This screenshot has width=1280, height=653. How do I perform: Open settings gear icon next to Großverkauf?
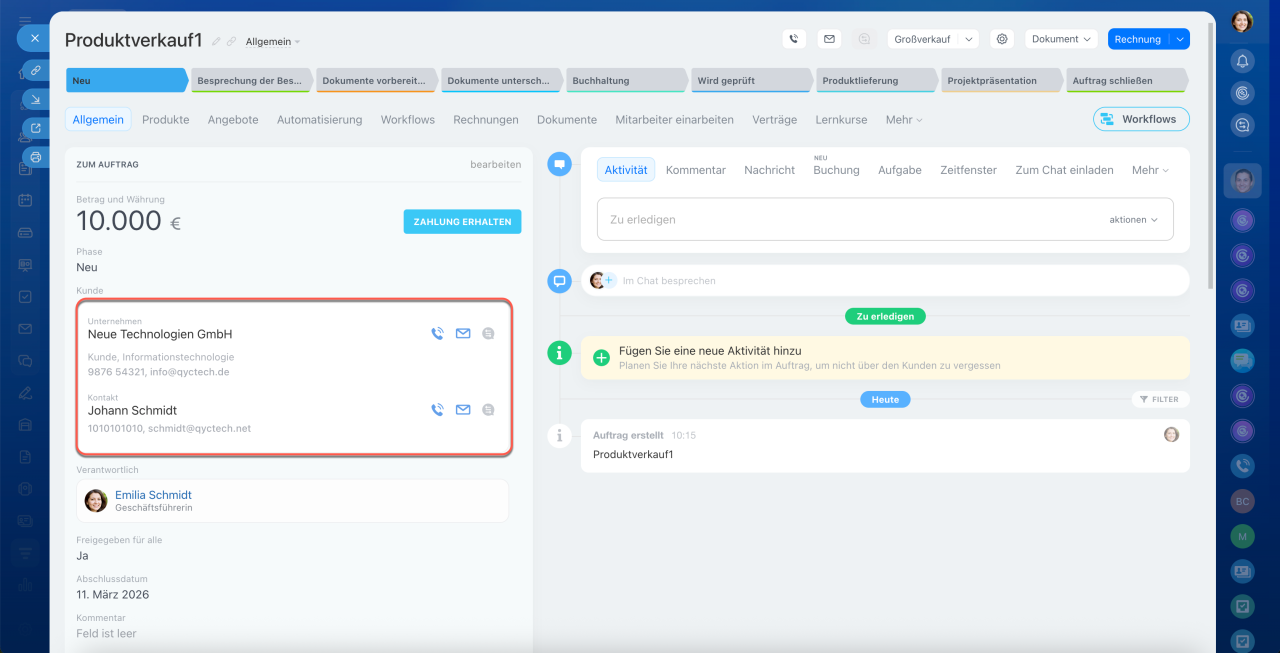click(1001, 39)
